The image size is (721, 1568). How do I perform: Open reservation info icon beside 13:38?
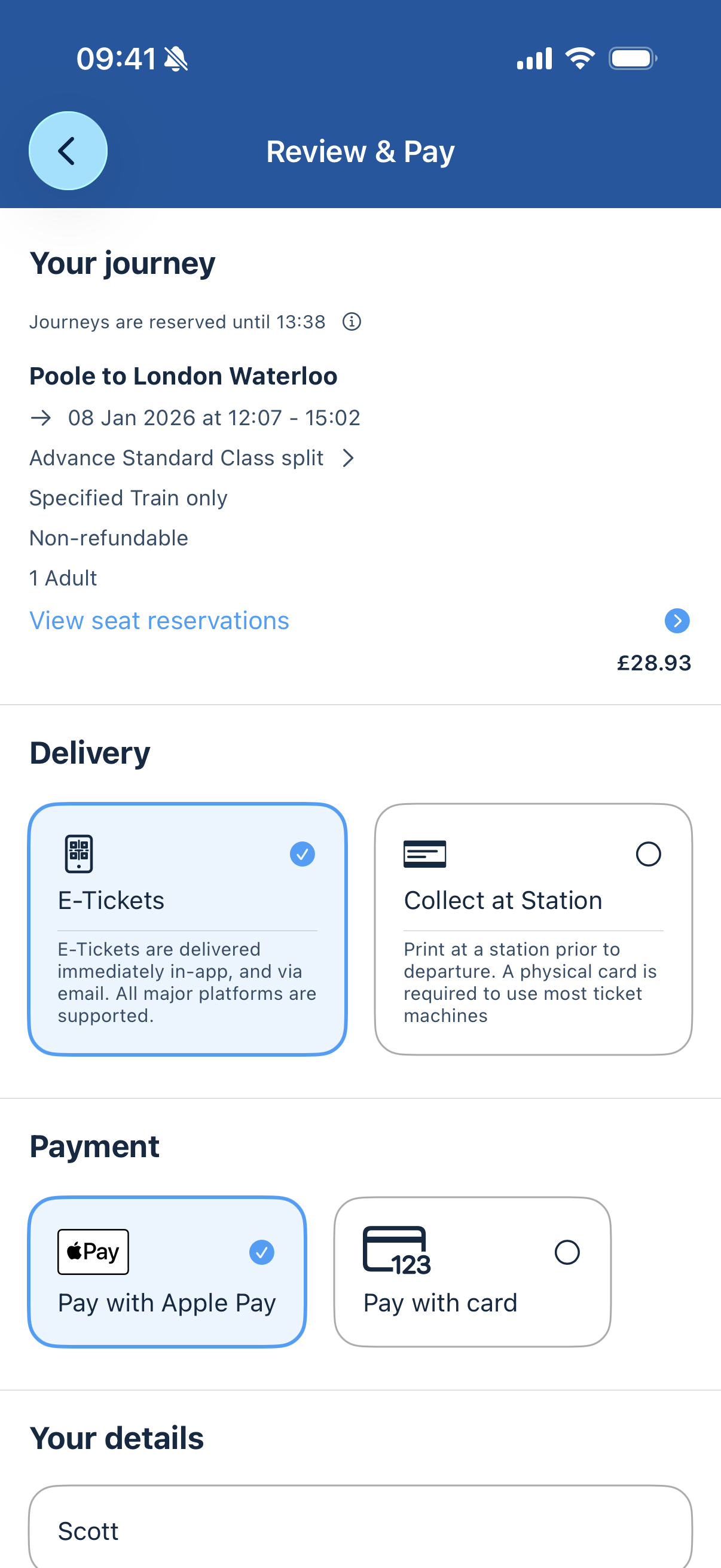coord(352,321)
